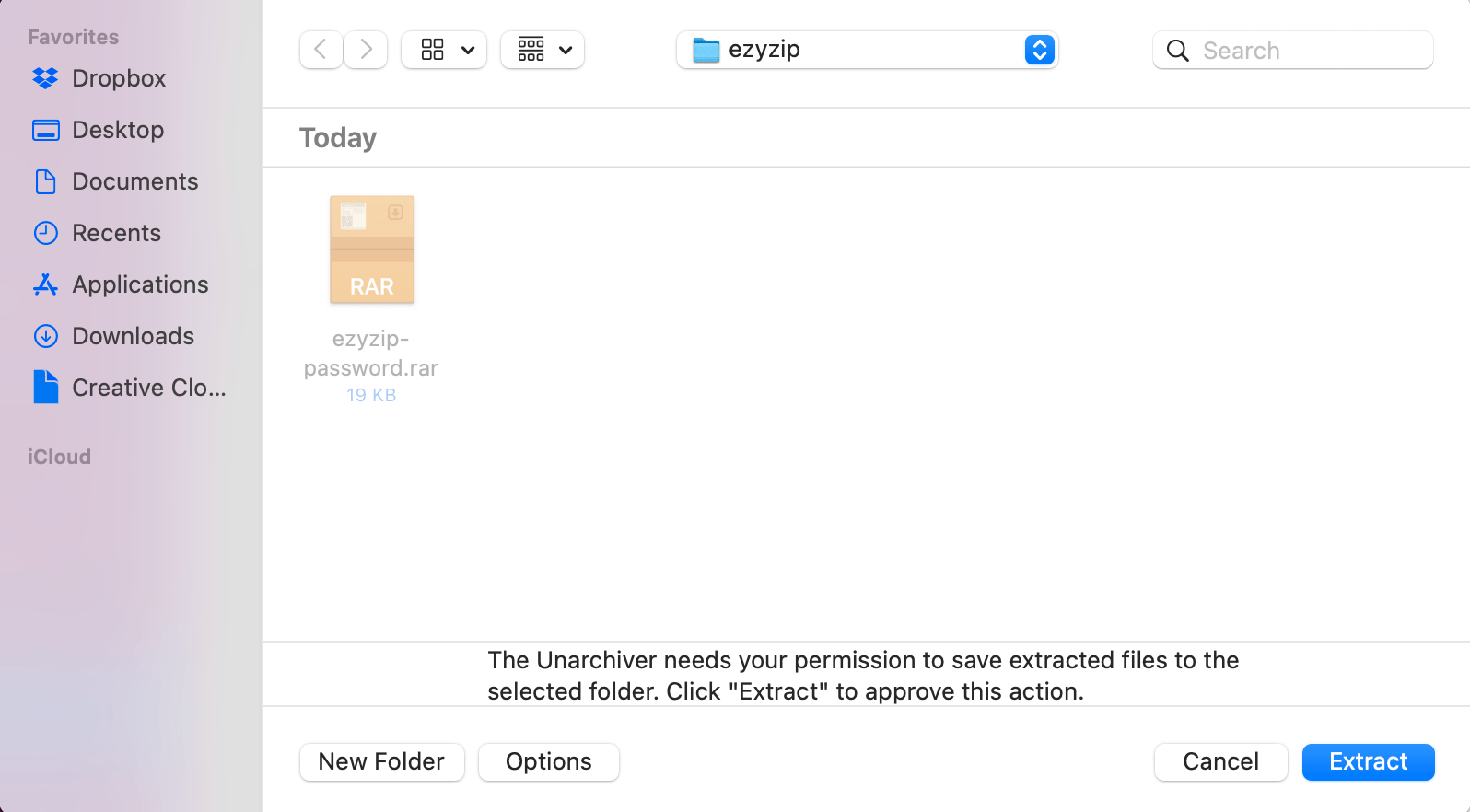Cancel the extraction dialog
Viewport: 1470px width, 812px height.
click(x=1221, y=762)
